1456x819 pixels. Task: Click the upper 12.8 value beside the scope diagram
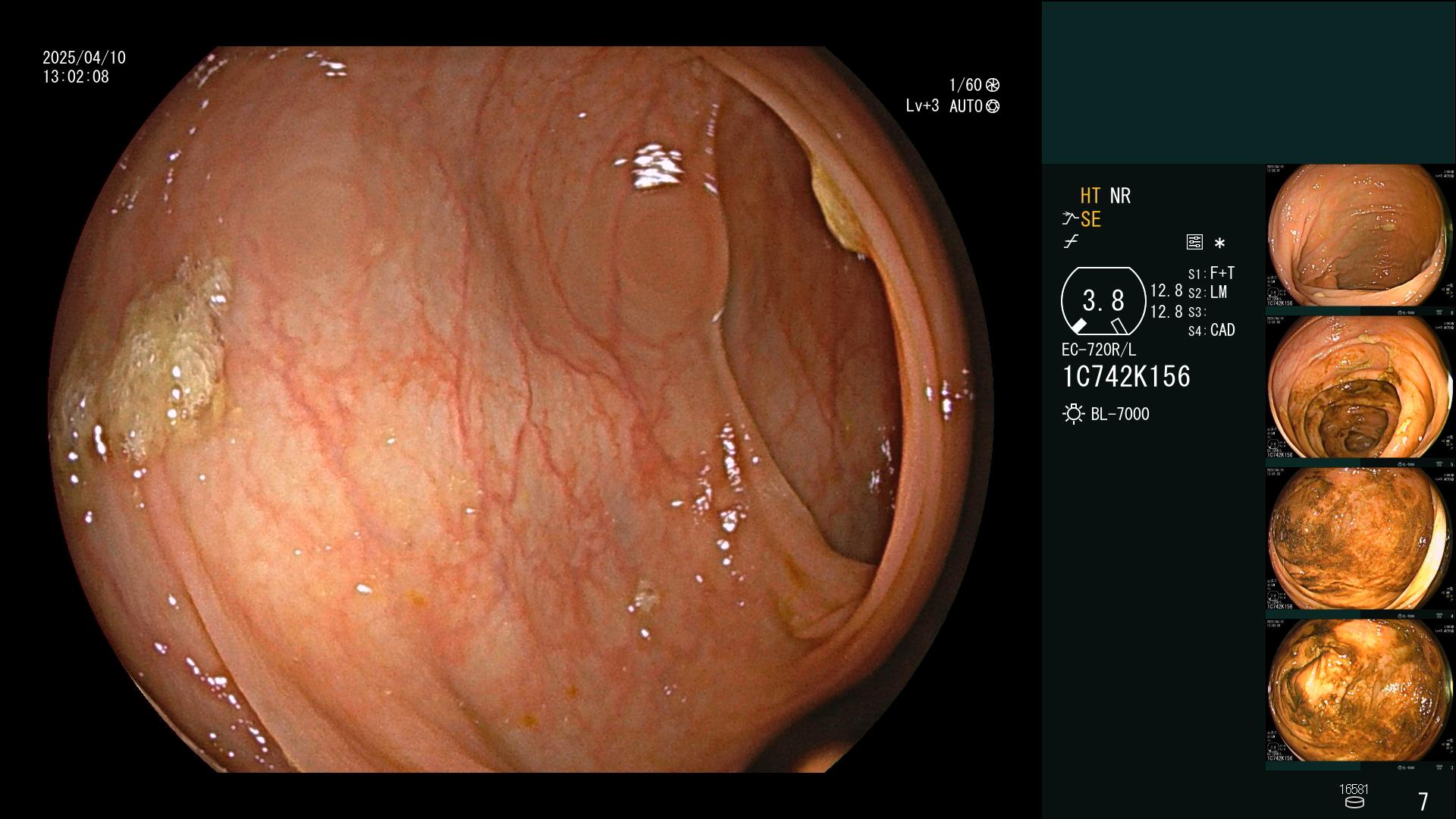pos(1166,290)
